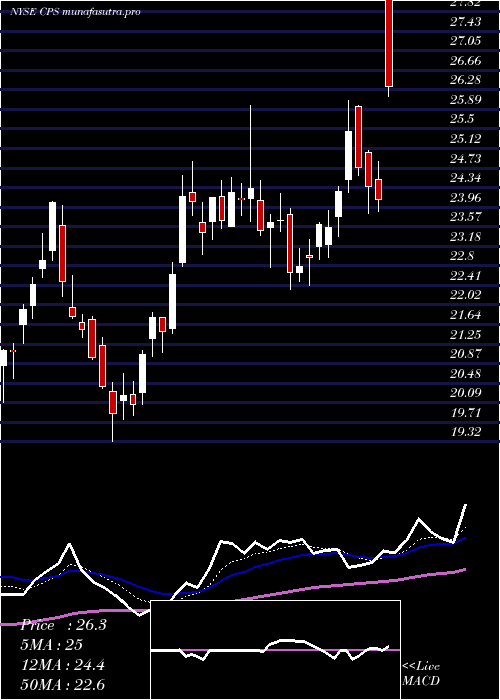Click the 20.48 price axis label

[466, 373]
